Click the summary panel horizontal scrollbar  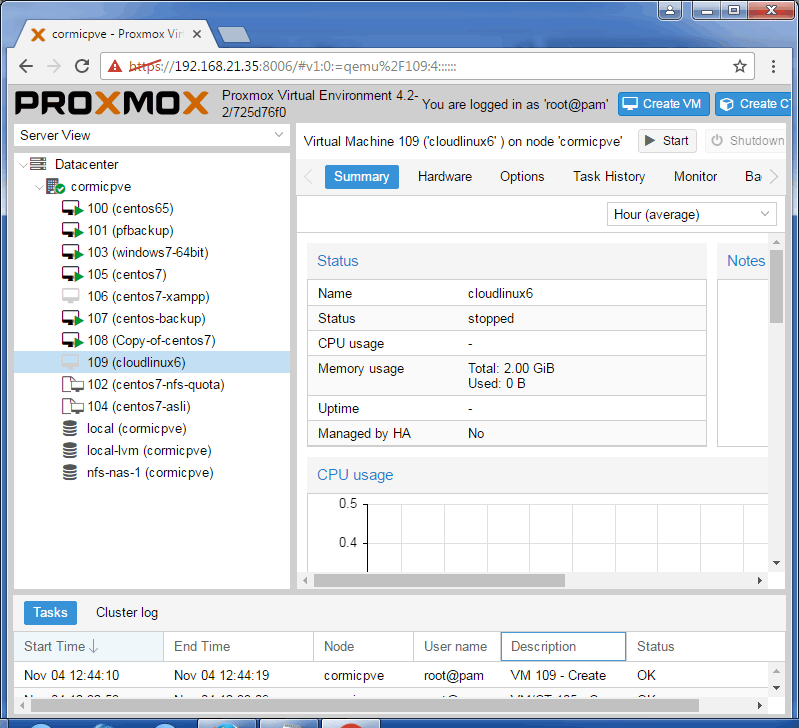point(439,580)
